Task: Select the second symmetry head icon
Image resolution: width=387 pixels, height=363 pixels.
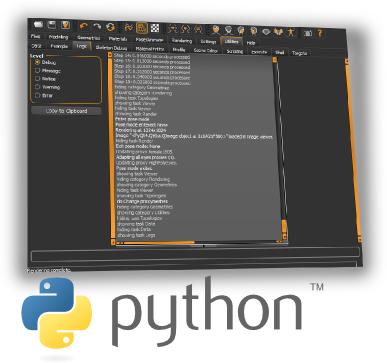Action: click(185, 29)
